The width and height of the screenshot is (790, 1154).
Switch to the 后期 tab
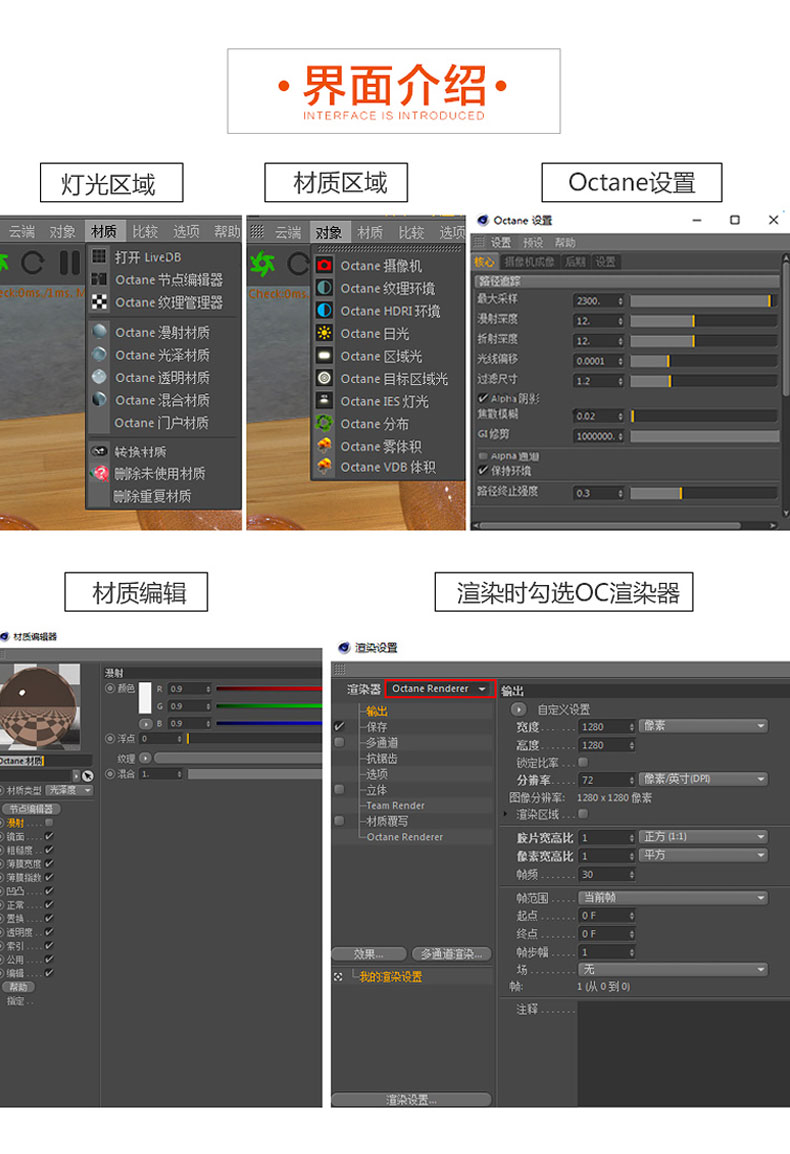click(x=574, y=262)
